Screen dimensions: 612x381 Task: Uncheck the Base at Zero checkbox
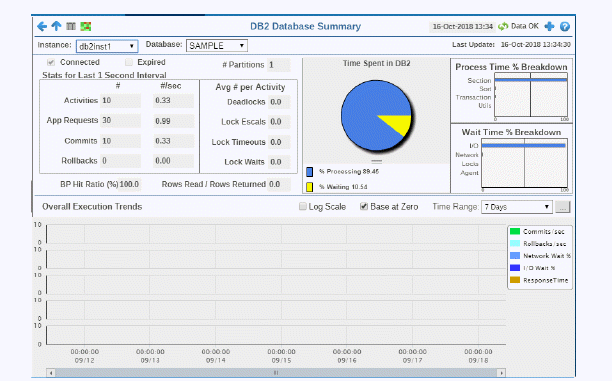coord(364,207)
